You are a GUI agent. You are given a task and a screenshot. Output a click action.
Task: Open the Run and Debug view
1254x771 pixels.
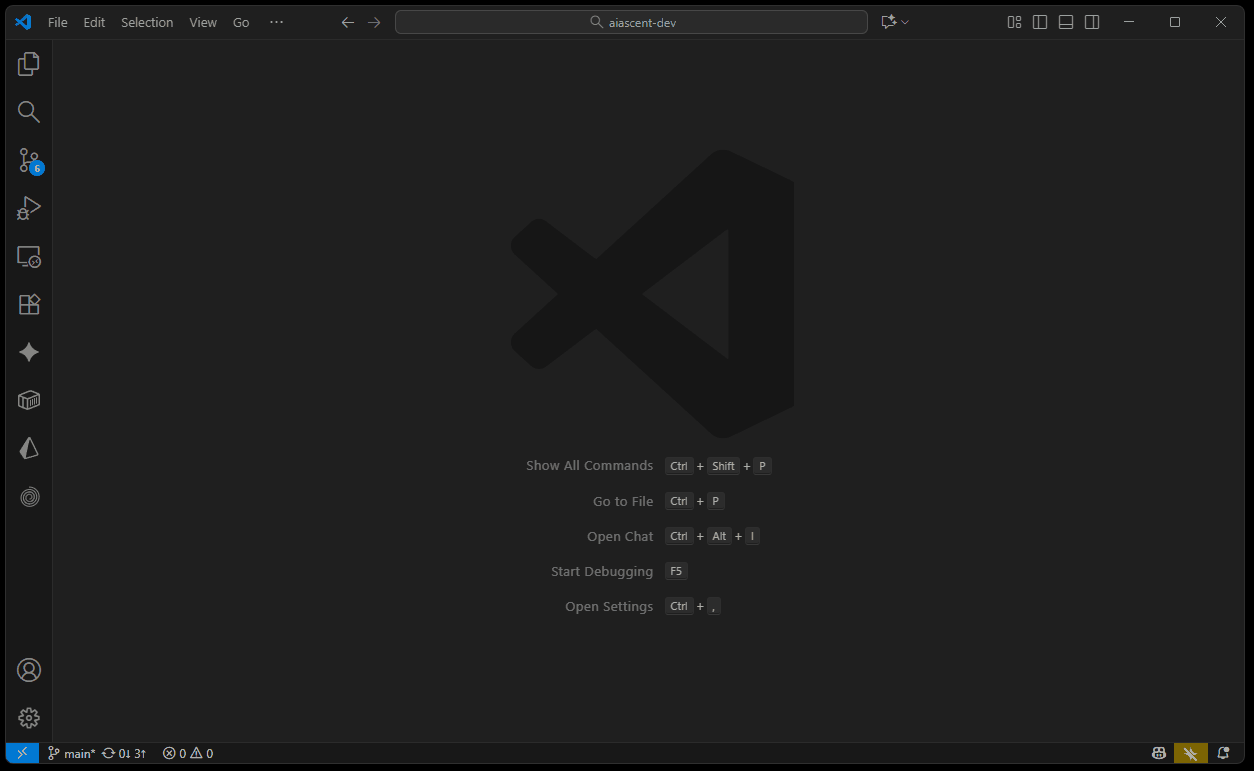[29, 208]
